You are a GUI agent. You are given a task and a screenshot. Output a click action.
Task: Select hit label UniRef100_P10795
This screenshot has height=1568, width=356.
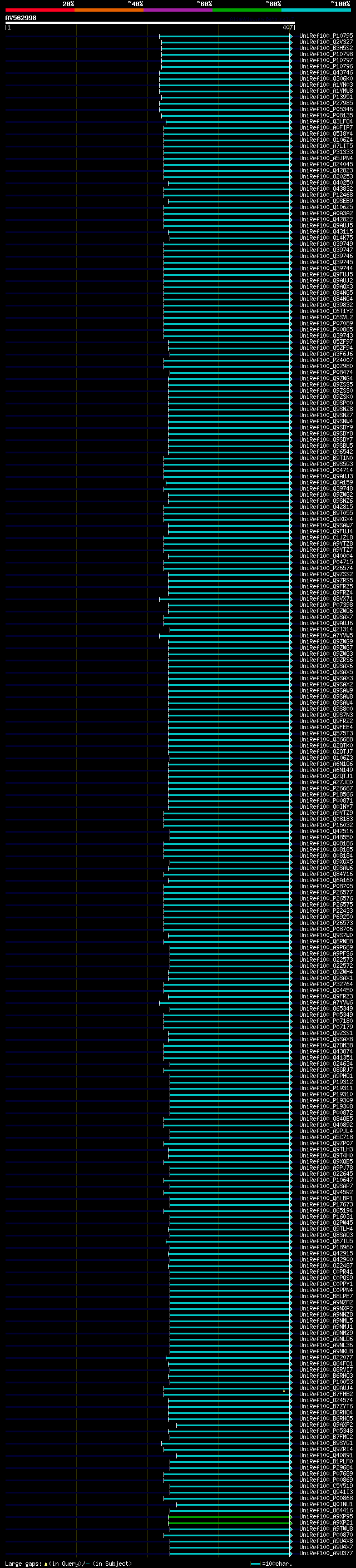[326, 36]
